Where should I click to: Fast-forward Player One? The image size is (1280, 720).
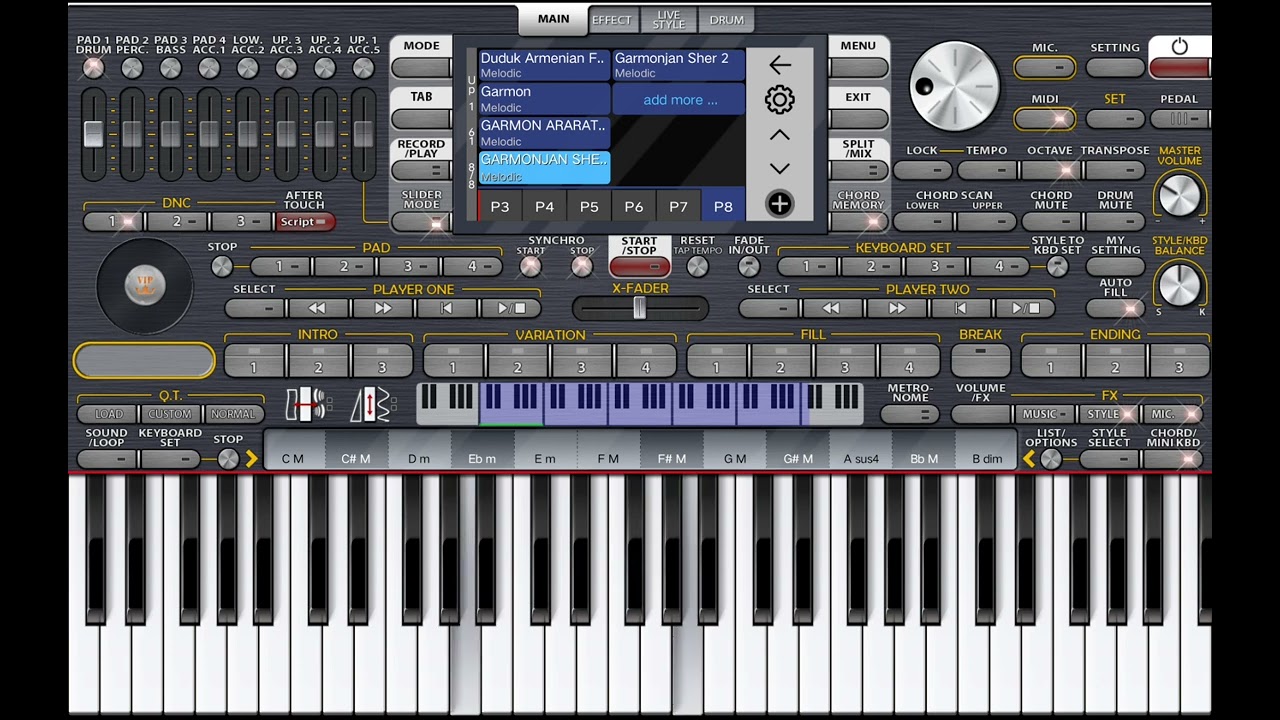[x=382, y=308]
